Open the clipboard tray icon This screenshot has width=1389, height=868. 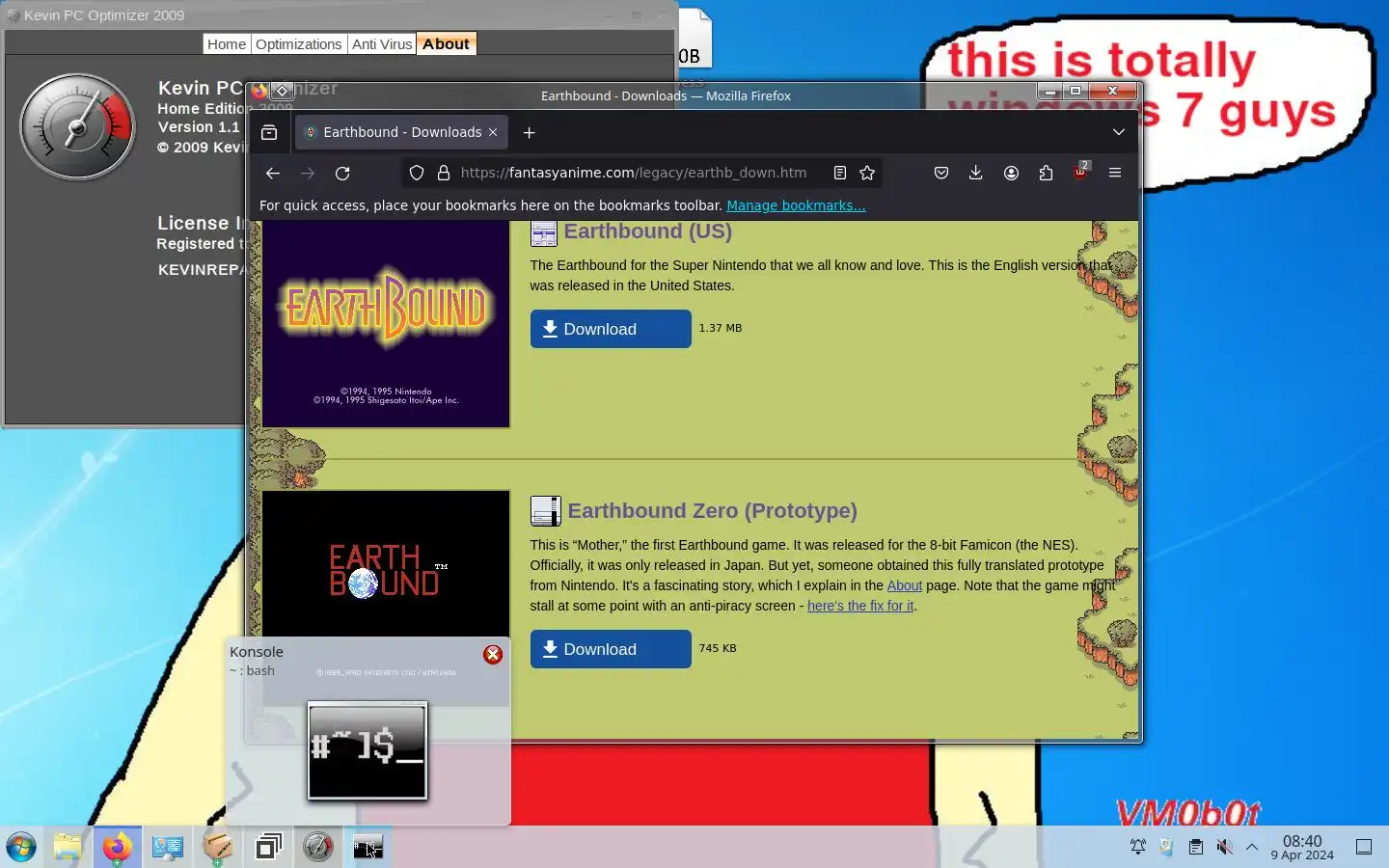[x=1195, y=848]
